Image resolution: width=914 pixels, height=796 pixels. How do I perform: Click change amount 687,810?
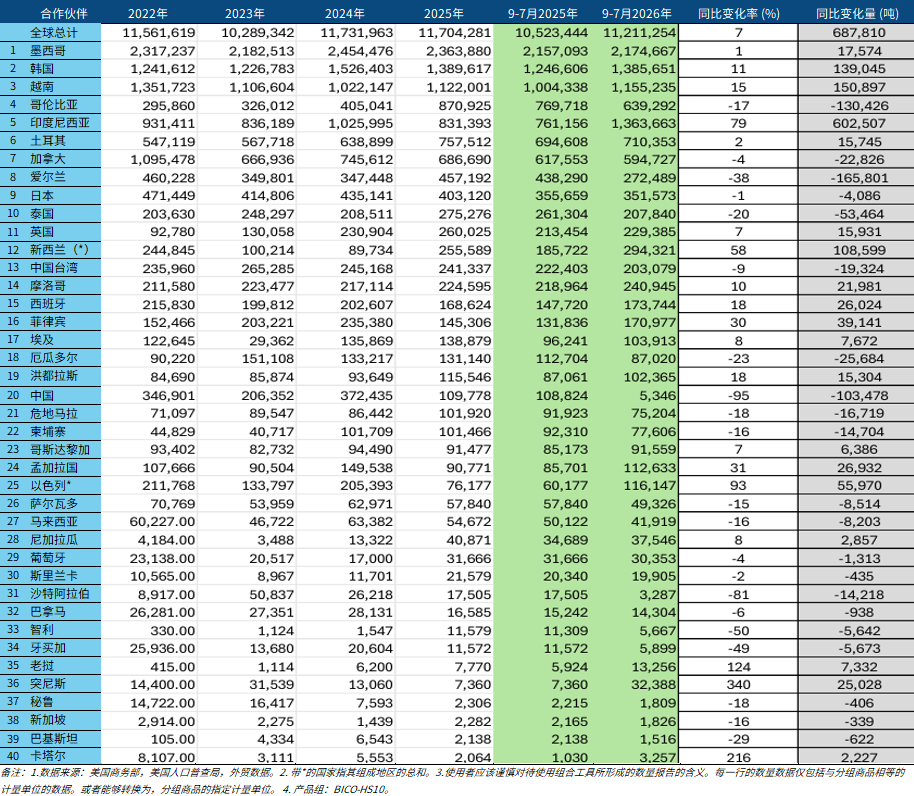point(859,33)
